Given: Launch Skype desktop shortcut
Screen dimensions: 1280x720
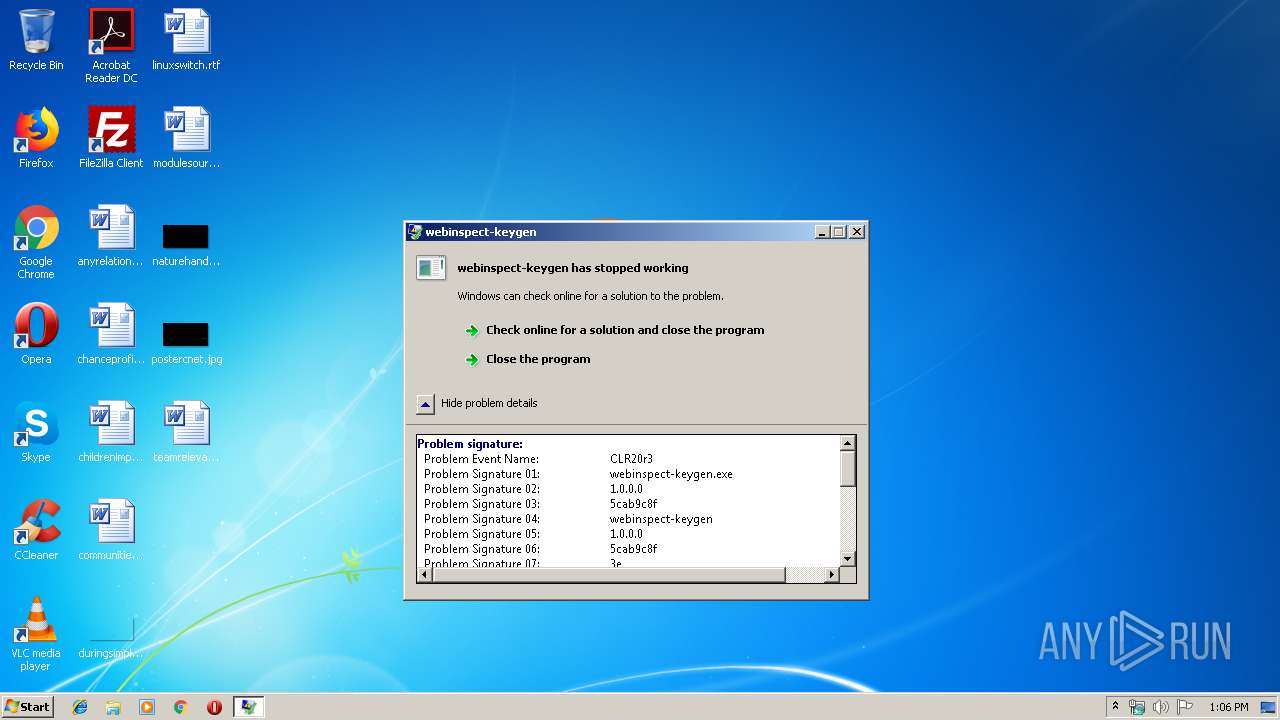Looking at the screenshot, I should pos(36,432).
